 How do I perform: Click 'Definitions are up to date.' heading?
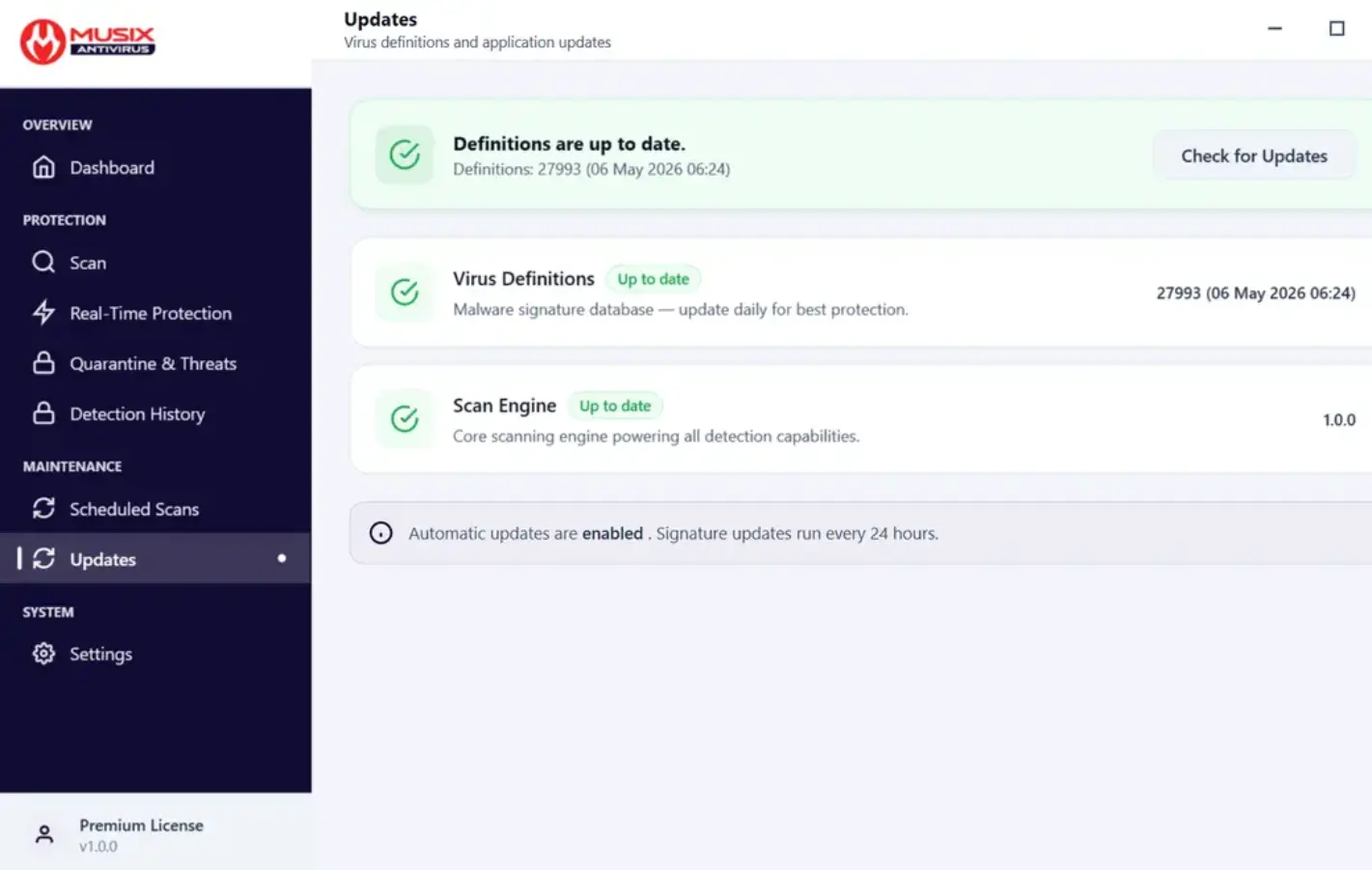tap(569, 144)
